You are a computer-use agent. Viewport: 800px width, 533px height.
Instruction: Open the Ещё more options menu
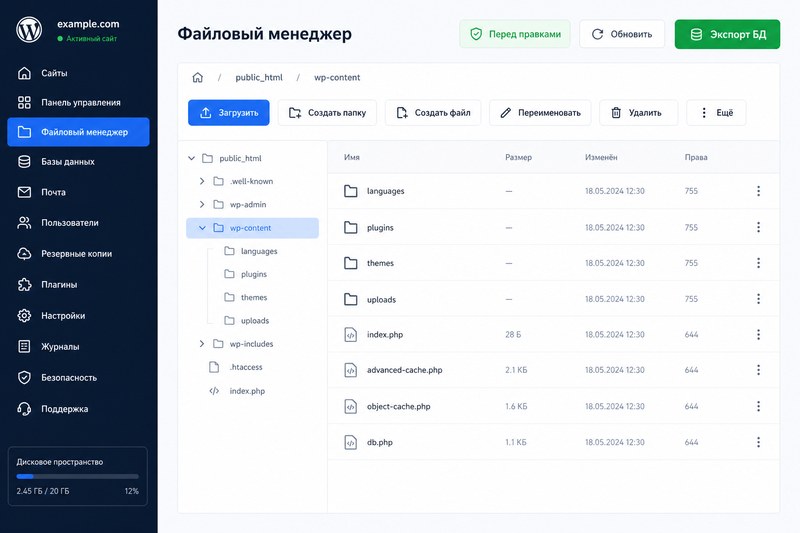pyautogui.click(x=716, y=113)
